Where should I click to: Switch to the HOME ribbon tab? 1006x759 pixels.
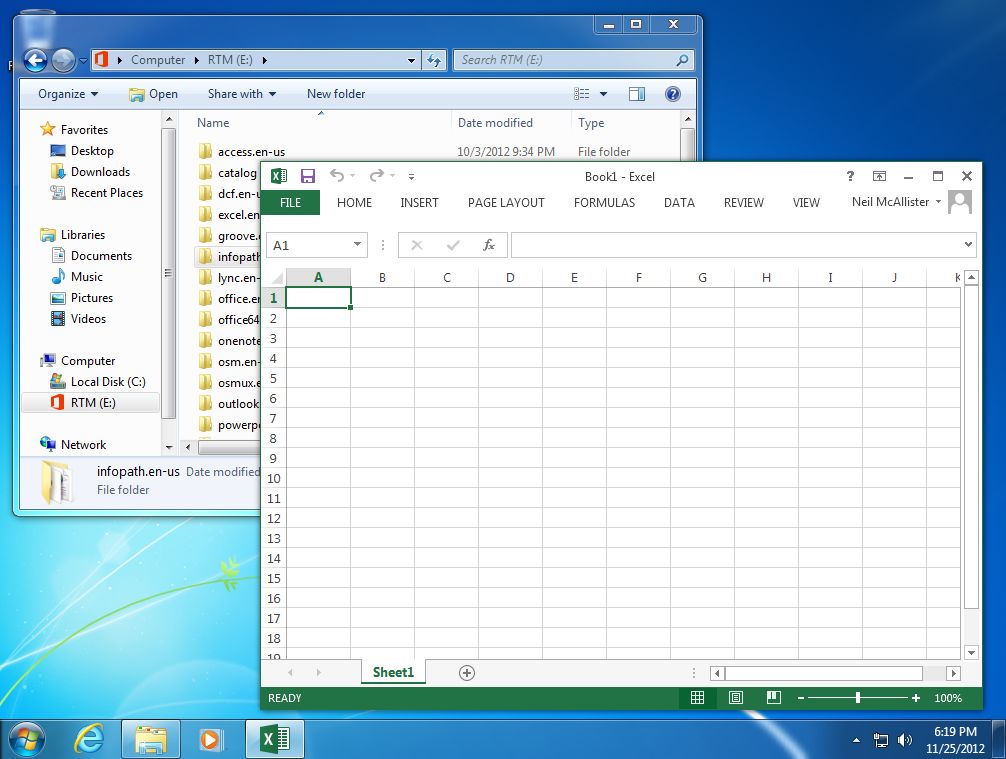point(354,203)
